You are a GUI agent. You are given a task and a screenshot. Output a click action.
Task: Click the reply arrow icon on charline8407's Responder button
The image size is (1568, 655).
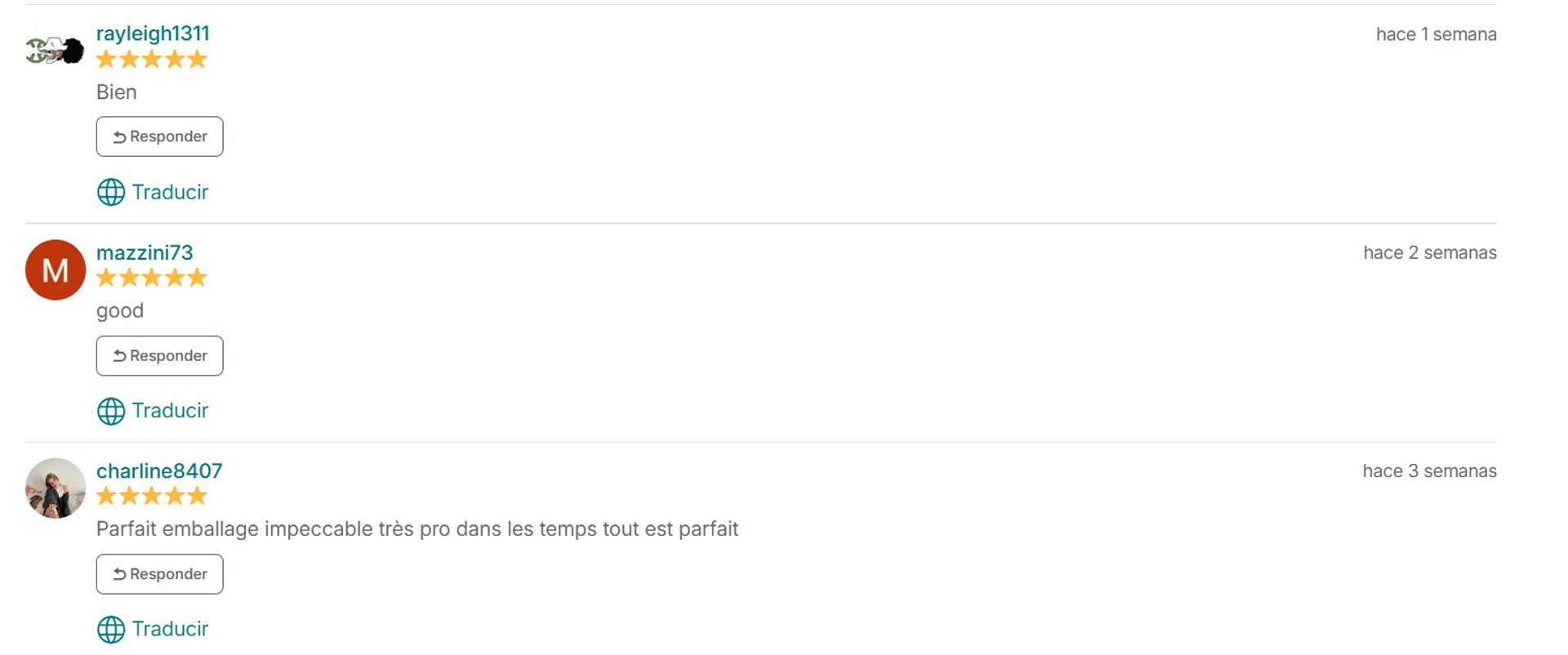(119, 575)
